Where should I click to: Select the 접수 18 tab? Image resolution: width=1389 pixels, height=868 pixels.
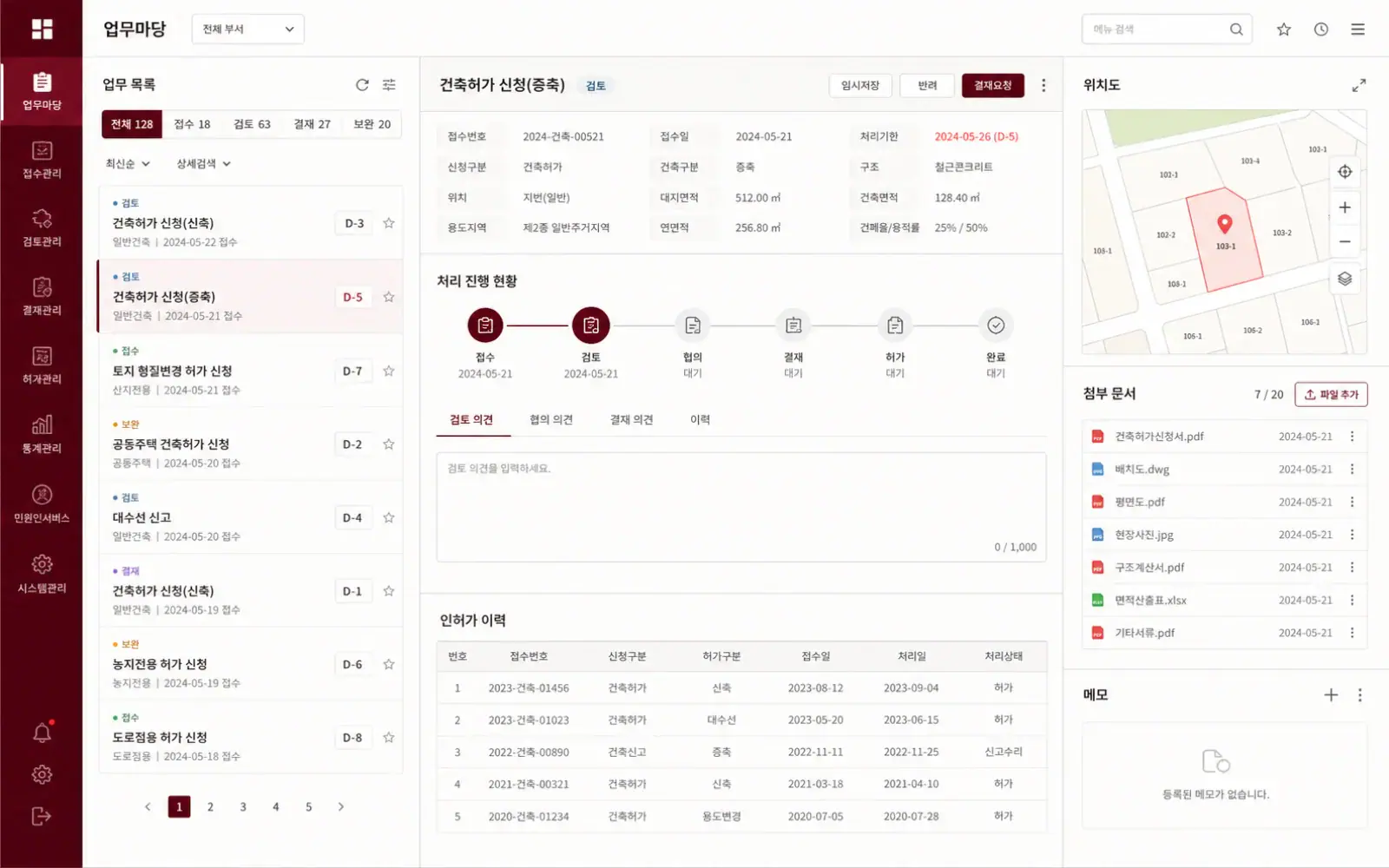click(192, 124)
